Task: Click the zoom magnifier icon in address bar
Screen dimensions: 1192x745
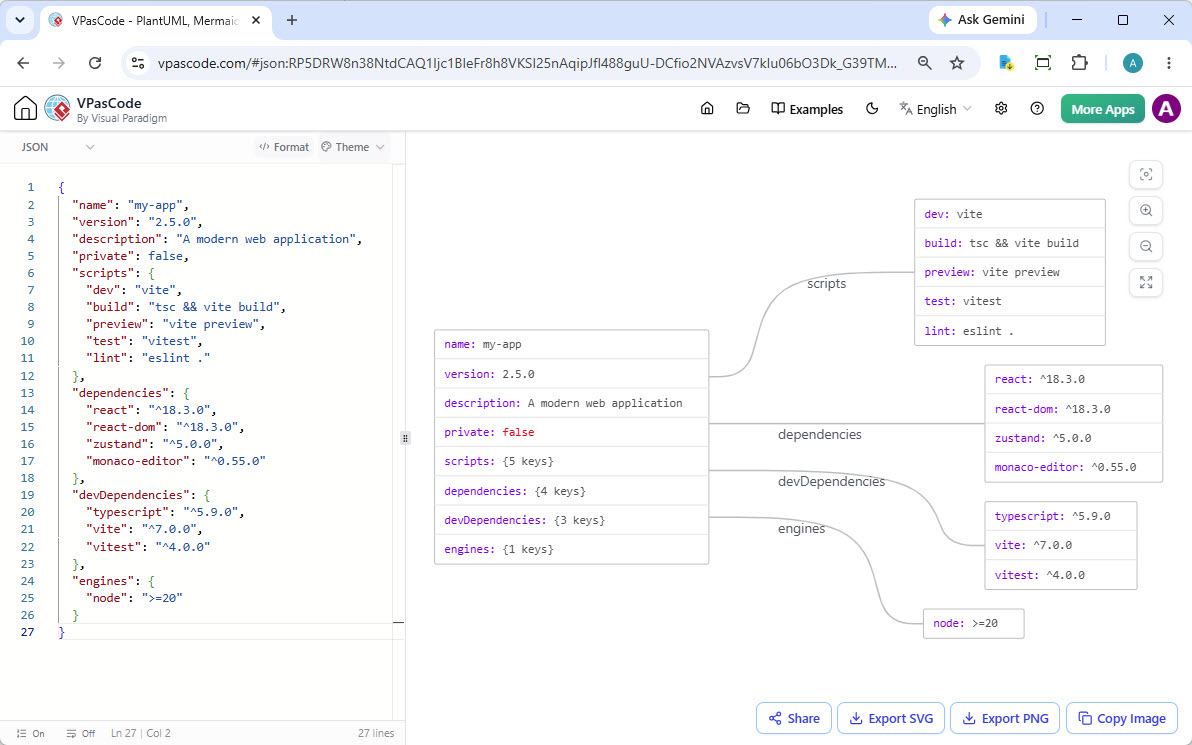Action: 924,63
